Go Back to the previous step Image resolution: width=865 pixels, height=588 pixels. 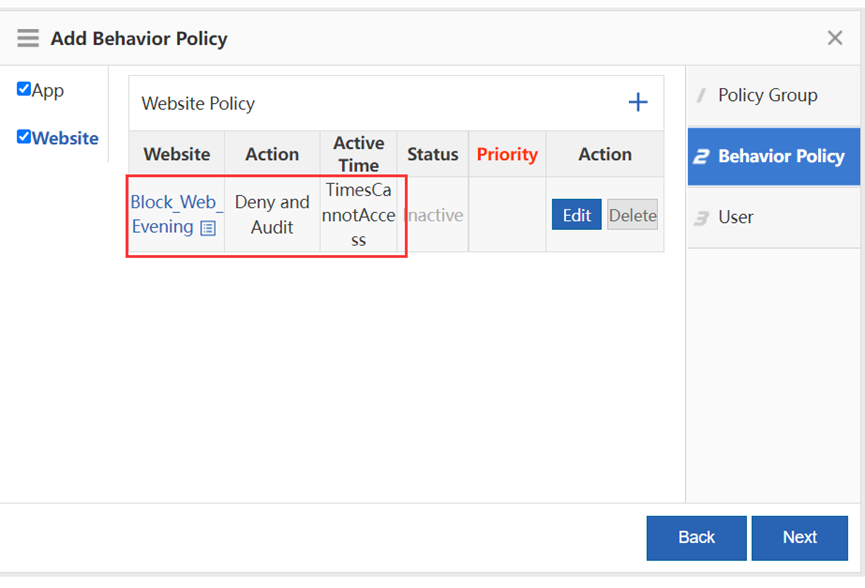tap(696, 538)
